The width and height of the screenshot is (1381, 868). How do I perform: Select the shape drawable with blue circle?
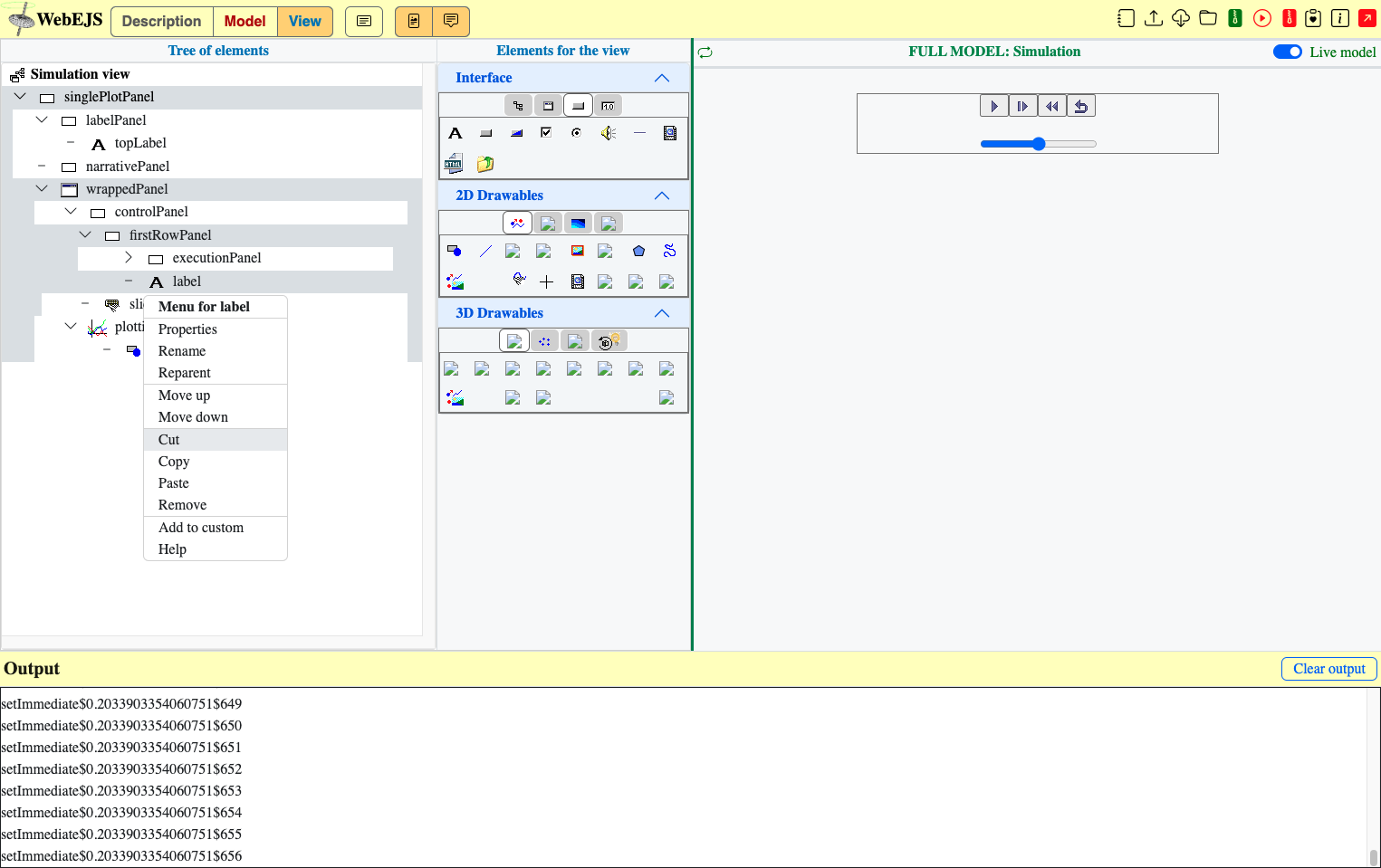pyautogui.click(x=455, y=251)
